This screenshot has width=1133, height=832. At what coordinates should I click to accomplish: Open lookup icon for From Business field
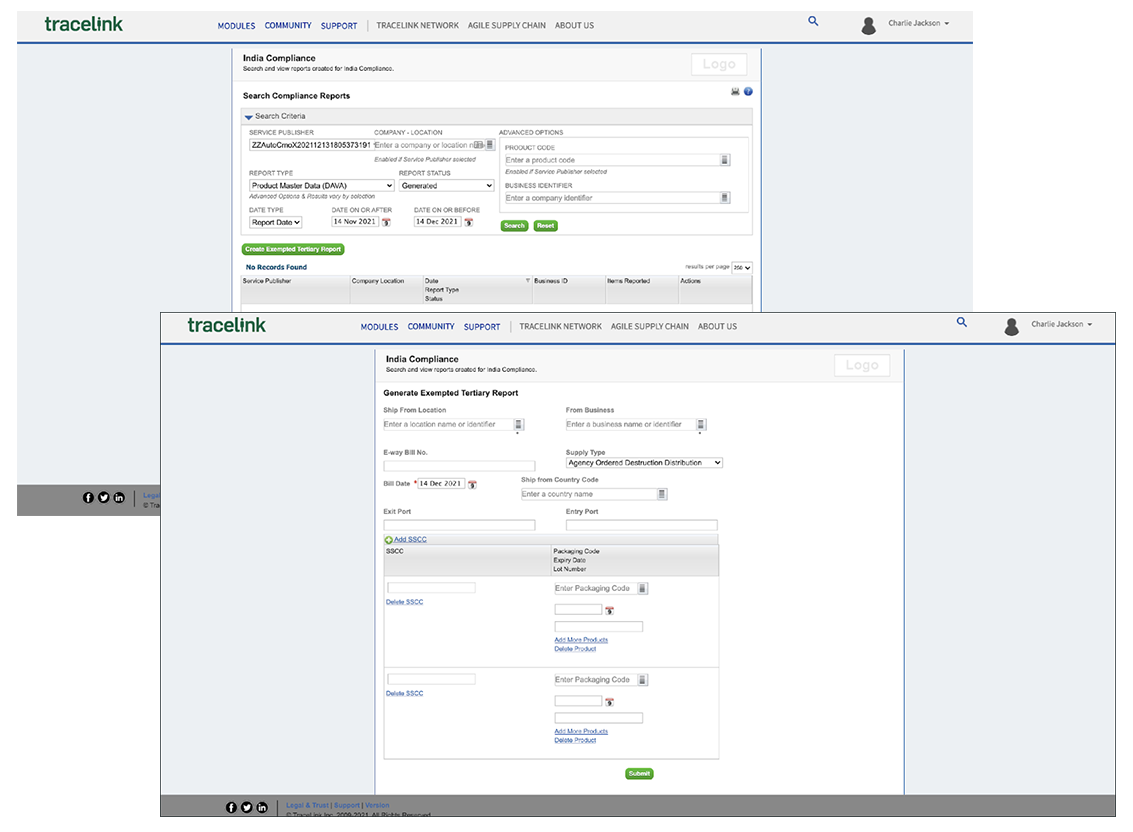click(x=700, y=424)
